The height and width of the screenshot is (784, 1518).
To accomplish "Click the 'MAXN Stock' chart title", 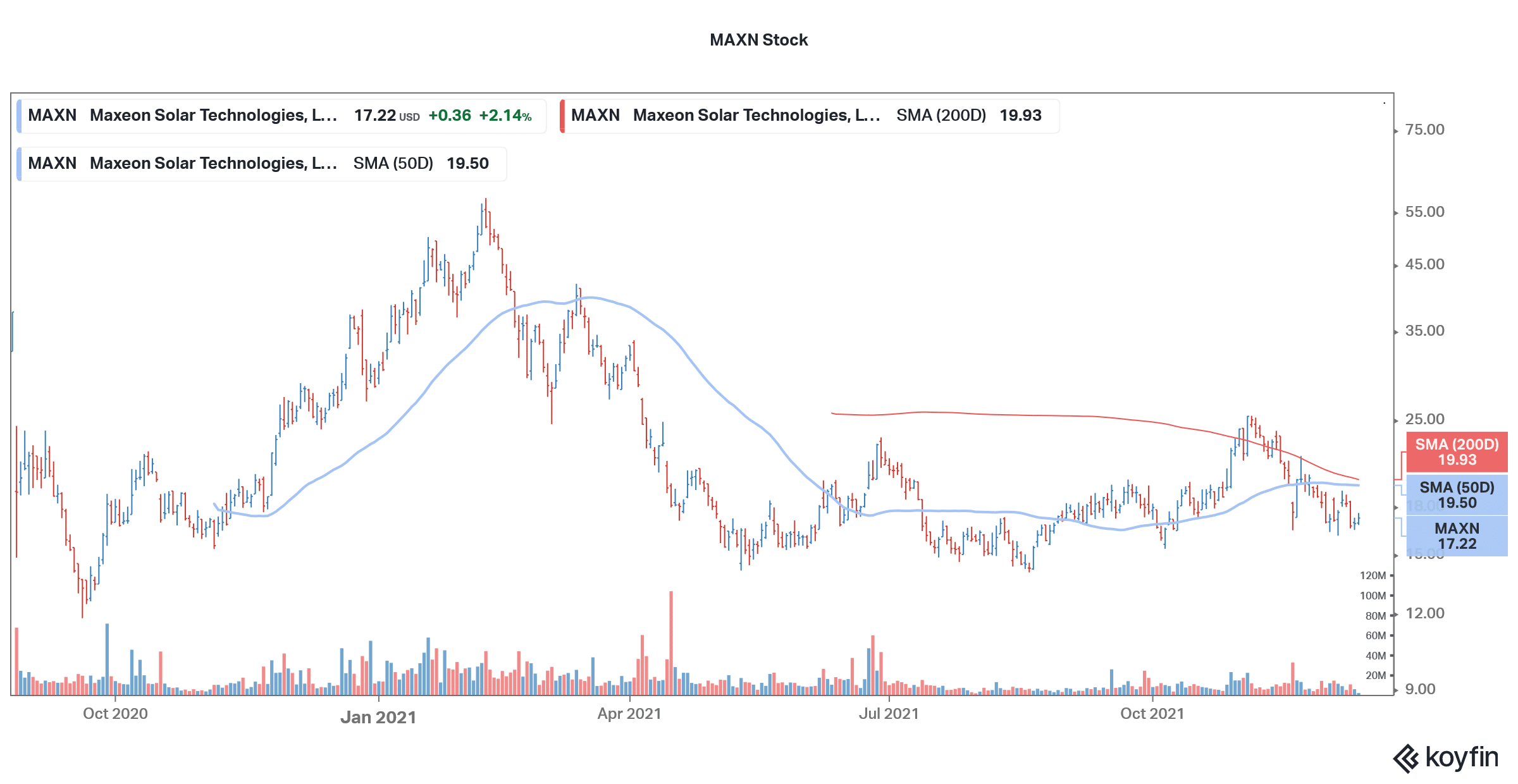I will [759, 40].
